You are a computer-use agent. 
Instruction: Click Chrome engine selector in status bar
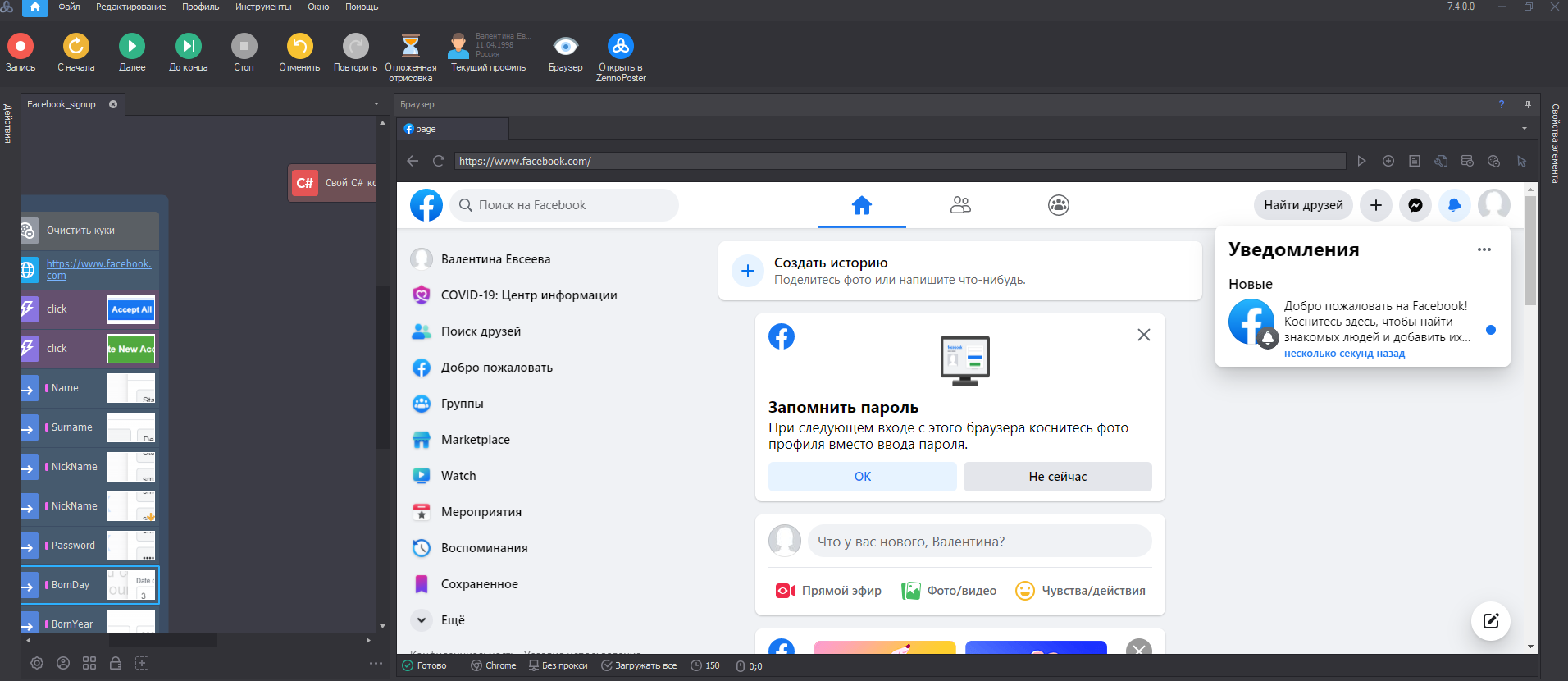494,665
